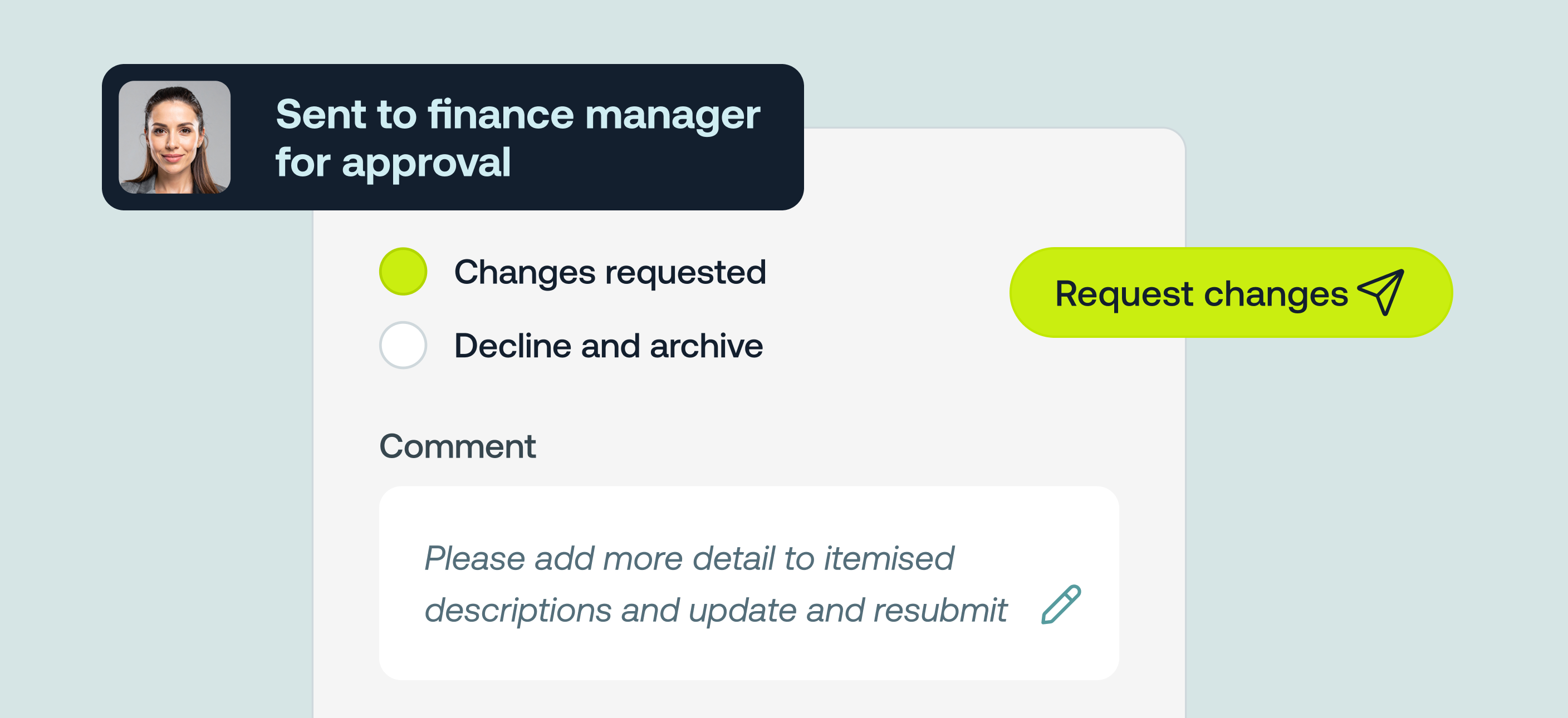Select the "Changes requested" radio button
The height and width of the screenshot is (718, 1568).
coord(403,272)
